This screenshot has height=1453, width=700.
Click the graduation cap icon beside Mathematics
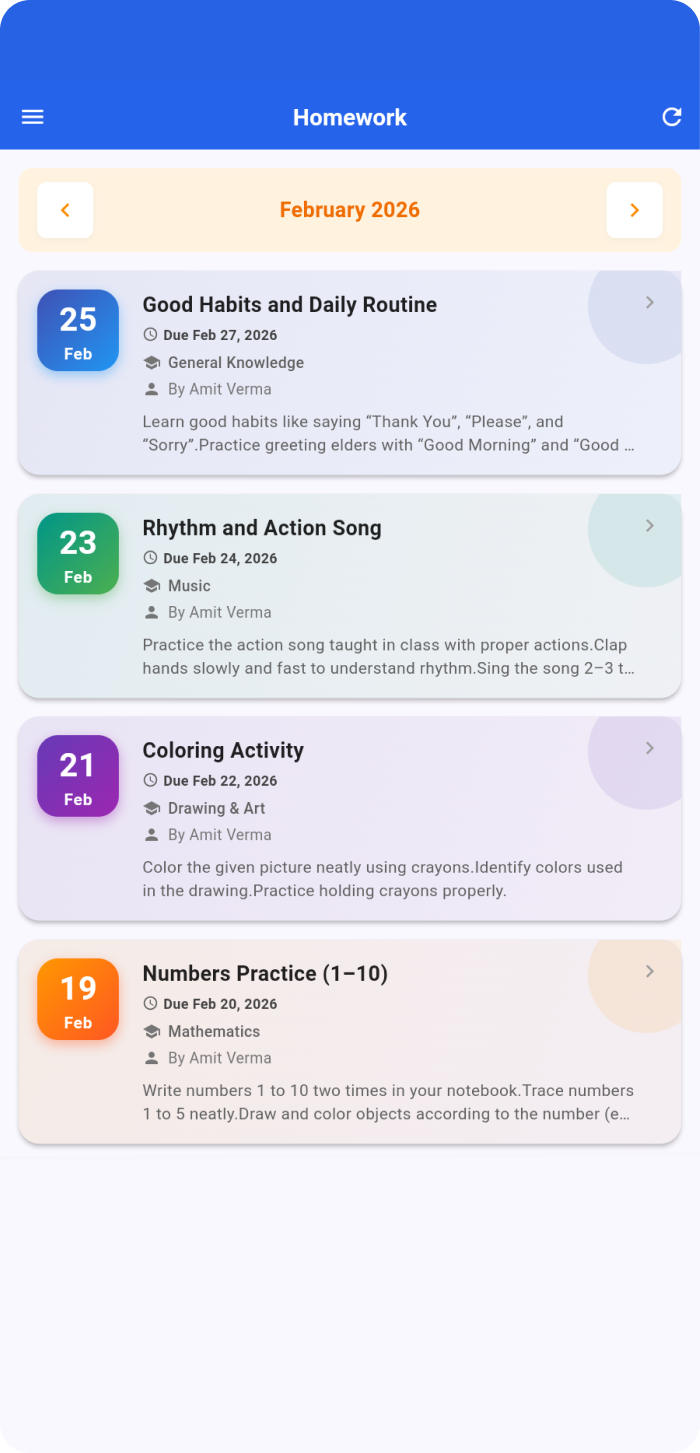pos(151,1031)
